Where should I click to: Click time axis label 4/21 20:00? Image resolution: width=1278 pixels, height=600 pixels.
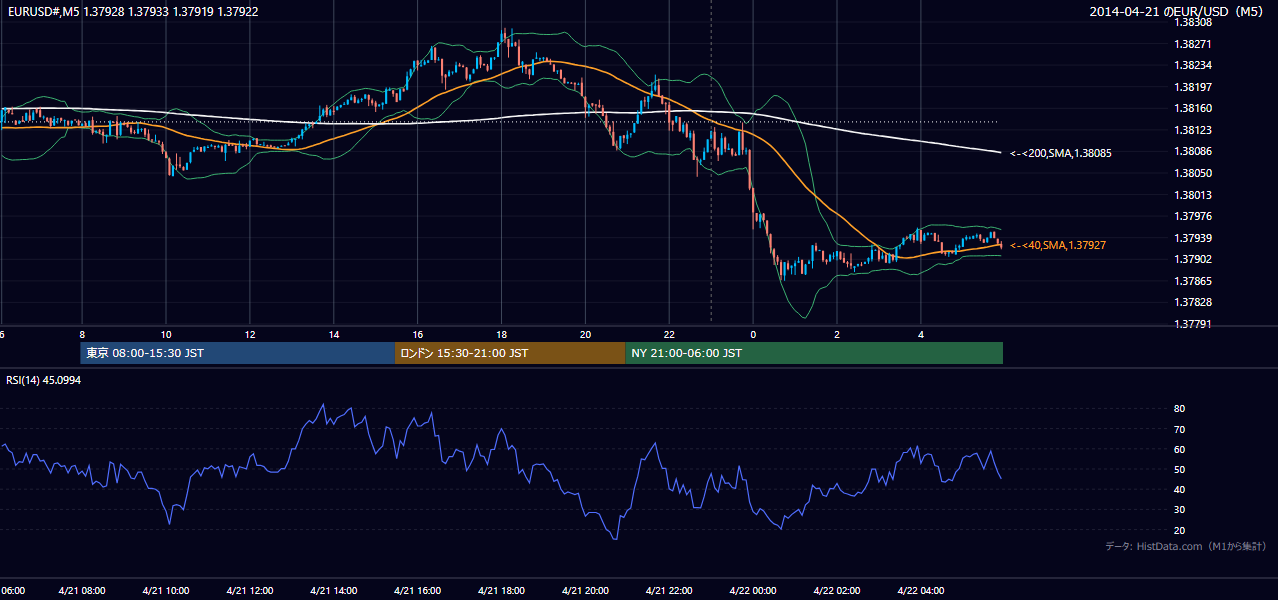pyautogui.click(x=586, y=591)
